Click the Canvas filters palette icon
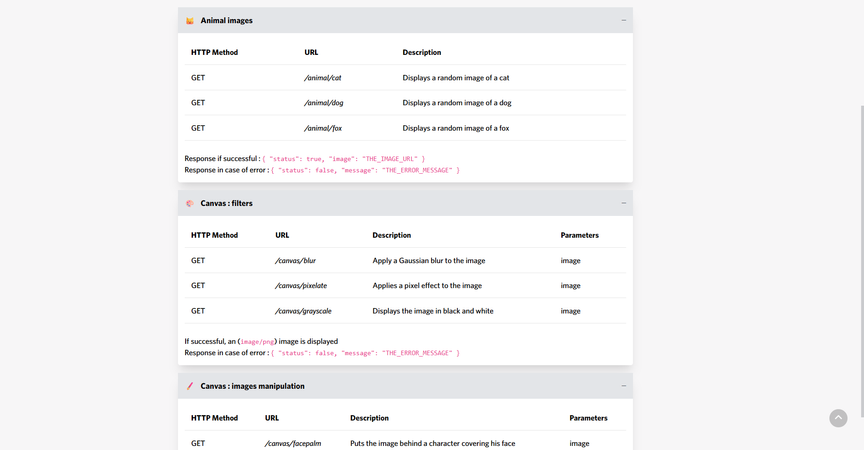This screenshot has width=864, height=450. pos(190,203)
